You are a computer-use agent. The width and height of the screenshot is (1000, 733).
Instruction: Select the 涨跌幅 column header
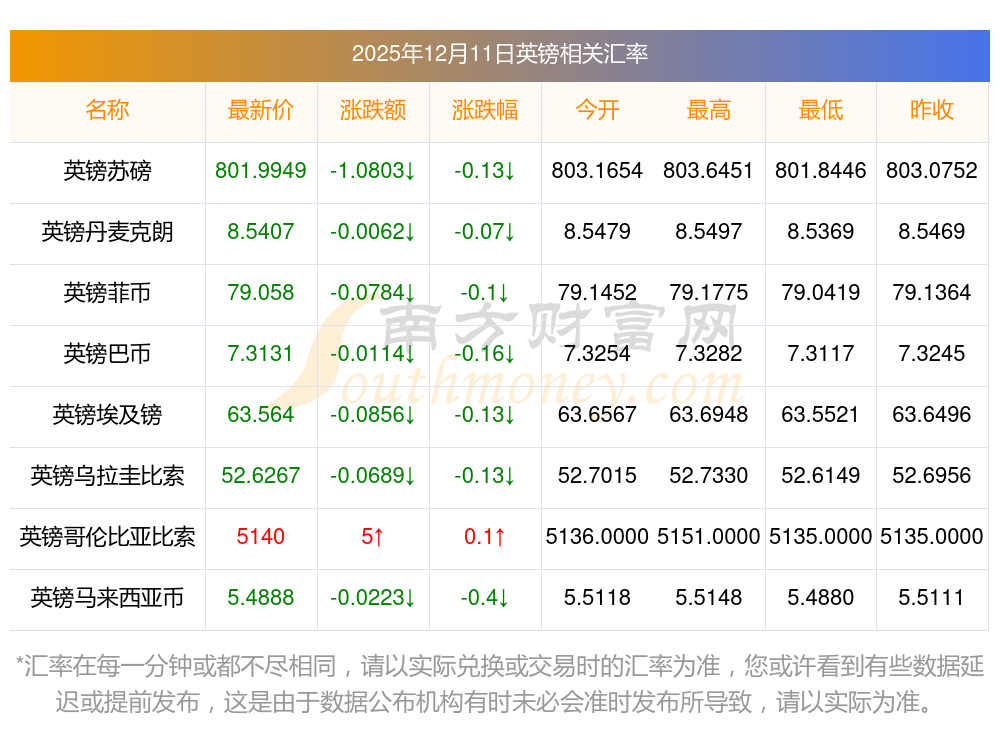485,110
